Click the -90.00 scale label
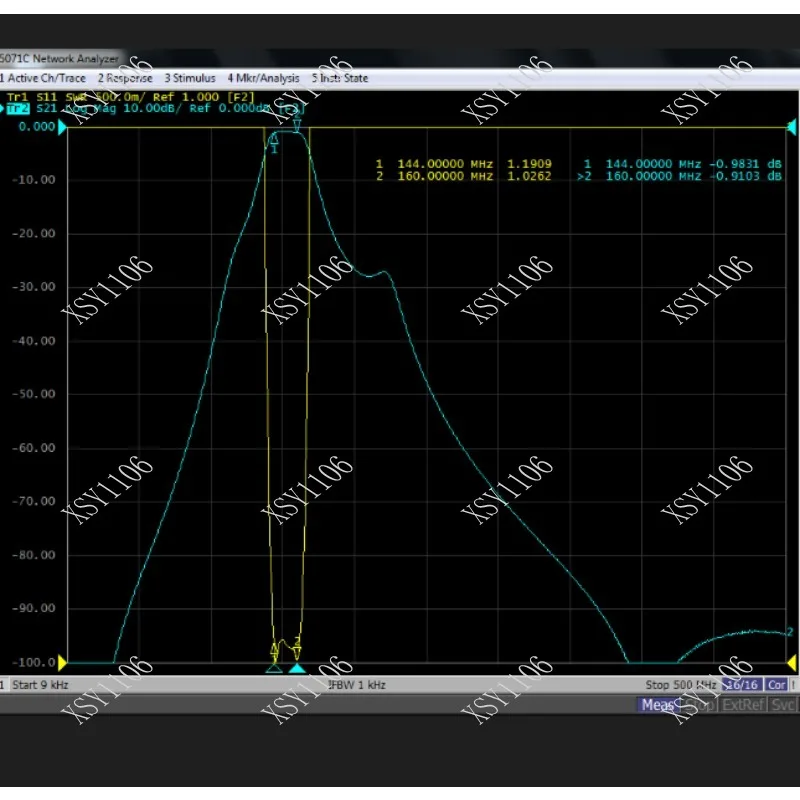The image size is (800, 800). click(34, 608)
